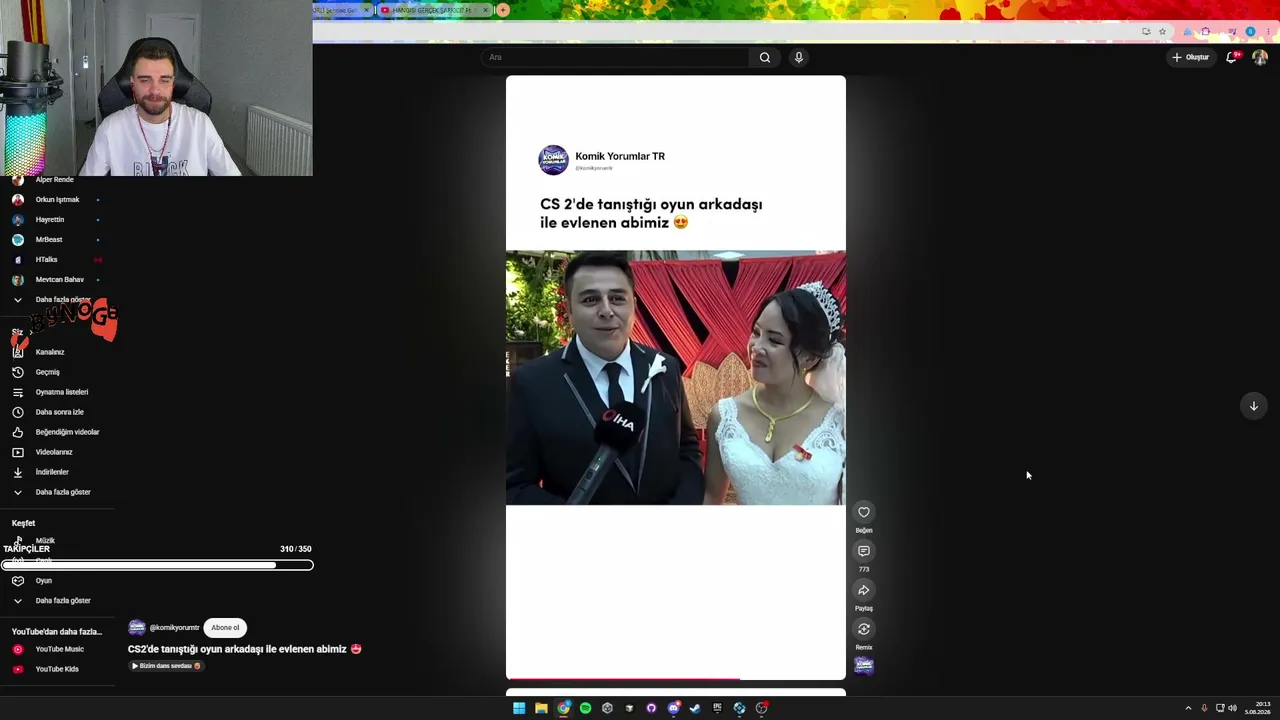
Task: Open Orkun Işıtmak subscription channel
Action: [x=56, y=200]
